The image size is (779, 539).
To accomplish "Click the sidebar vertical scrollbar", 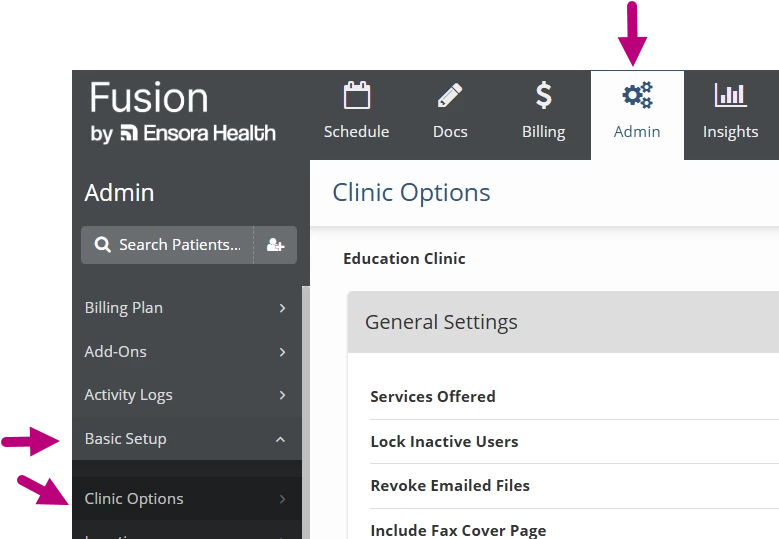I will point(306,412).
